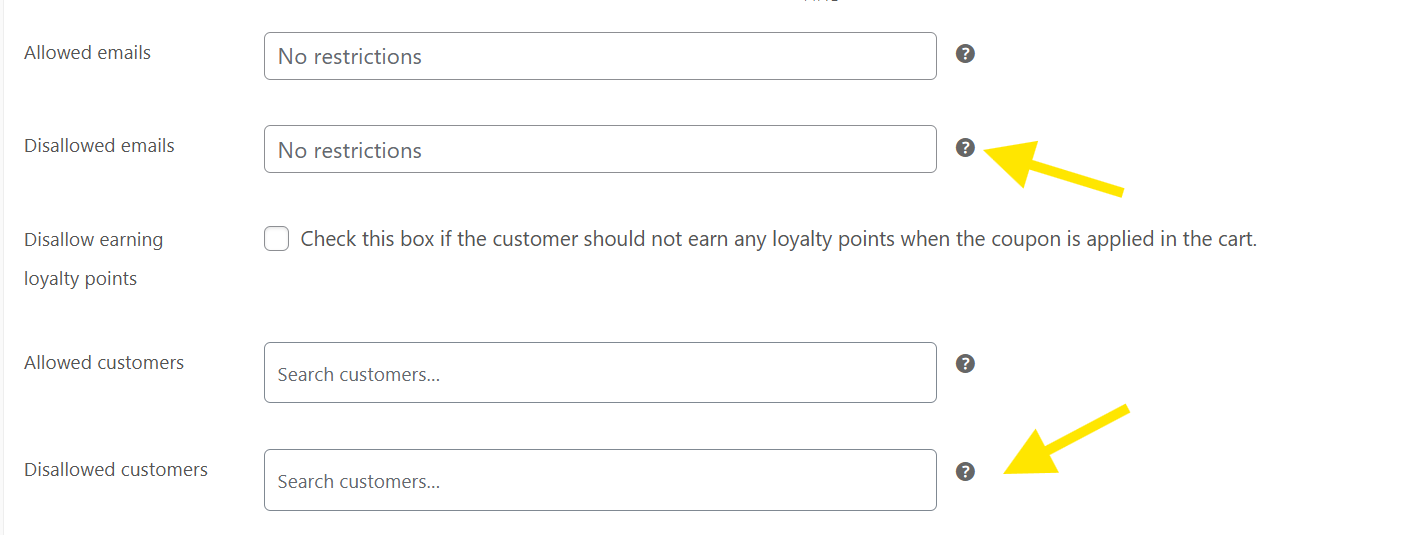This screenshot has height=535, width=1409.
Task: Click 'No restrictions' placeholder in Disallowed emails
Action: [x=350, y=151]
